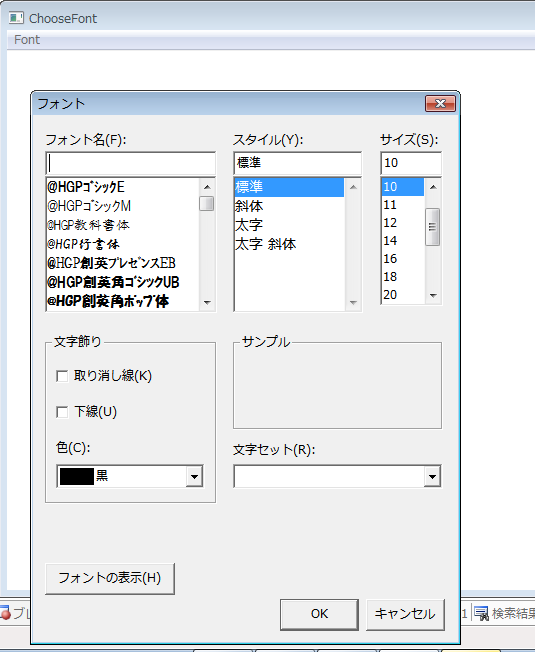Click font list scroll down arrow

click(207, 302)
